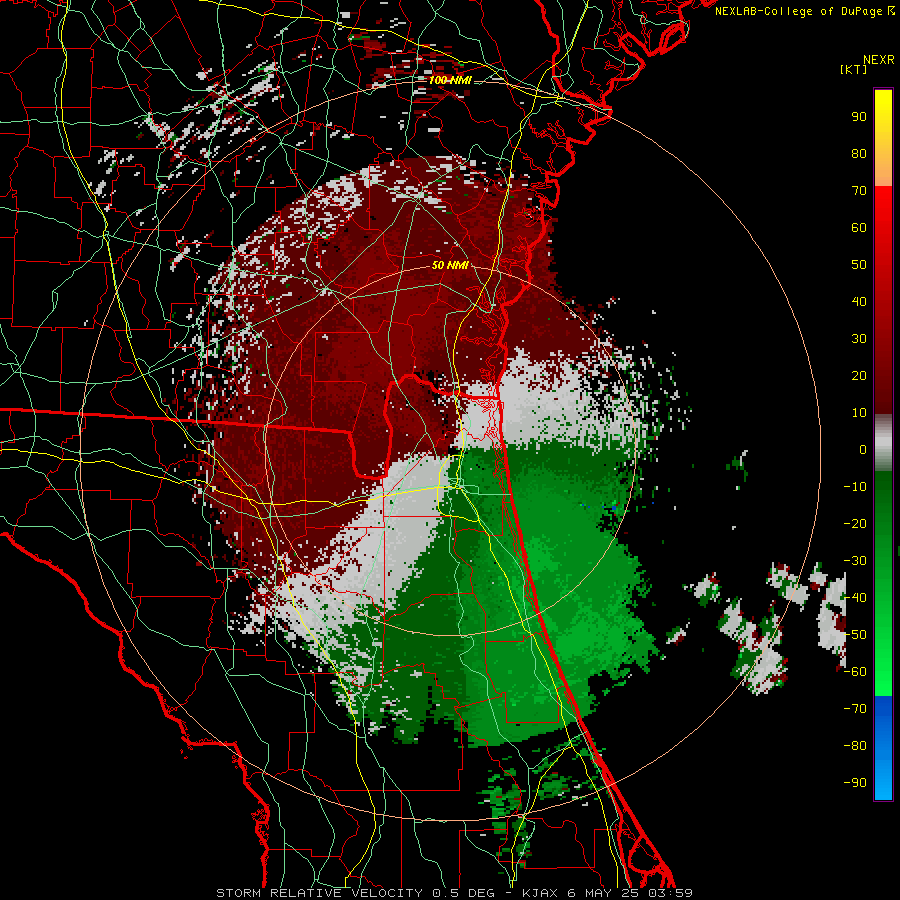
Task: Pick the gray zero-velocity segment of color bar
Action: (883, 443)
